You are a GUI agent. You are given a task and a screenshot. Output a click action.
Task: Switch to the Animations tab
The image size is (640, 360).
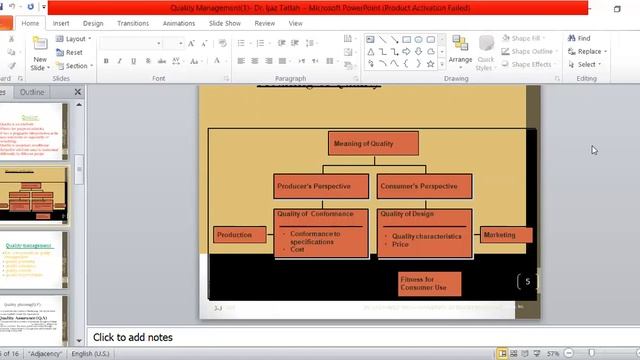(179, 24)
